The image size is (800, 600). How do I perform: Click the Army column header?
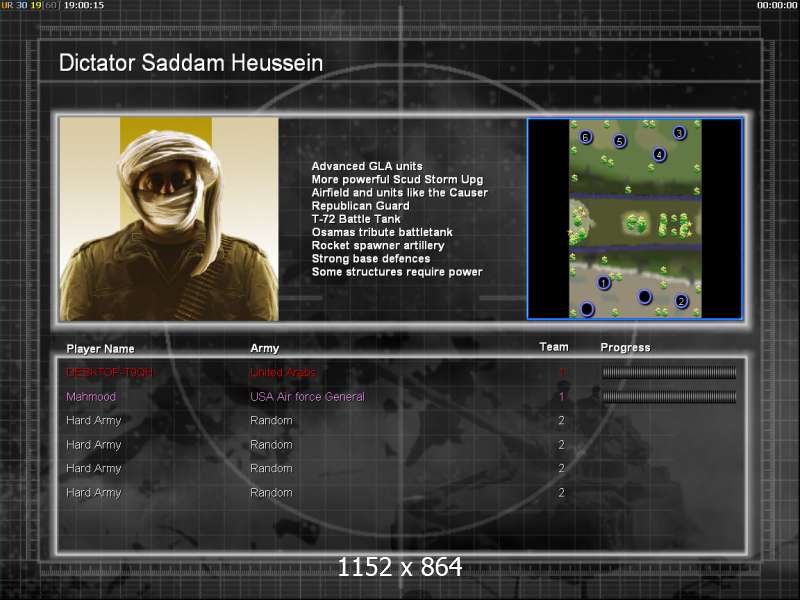(x=264, y=348)
